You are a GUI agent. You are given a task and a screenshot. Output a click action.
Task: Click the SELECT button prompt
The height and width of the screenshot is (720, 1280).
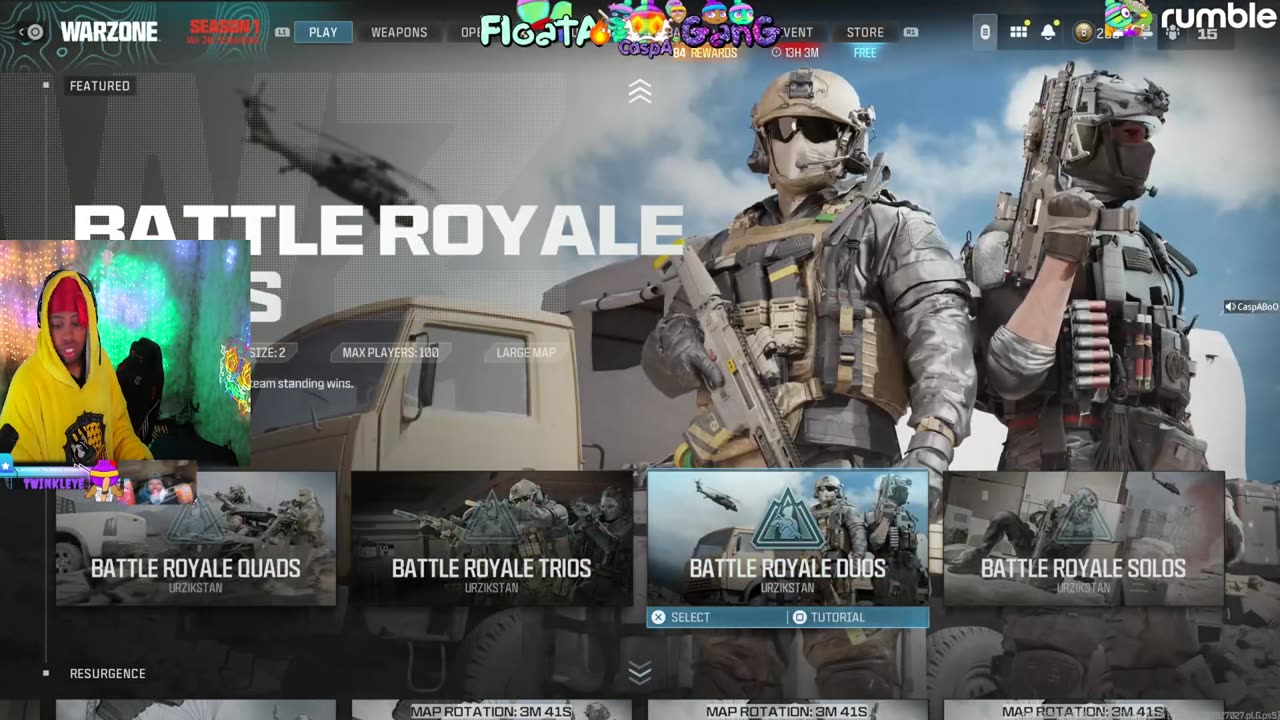[x=681, y=617]
